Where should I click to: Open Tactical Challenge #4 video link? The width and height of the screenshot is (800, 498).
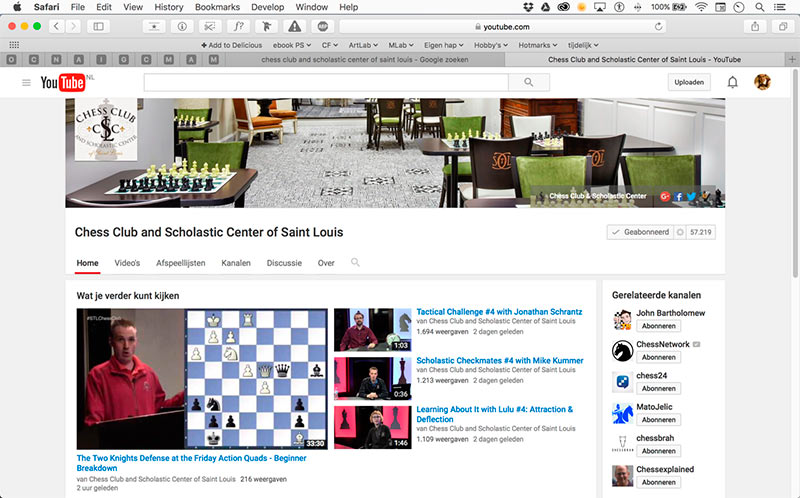499,312
